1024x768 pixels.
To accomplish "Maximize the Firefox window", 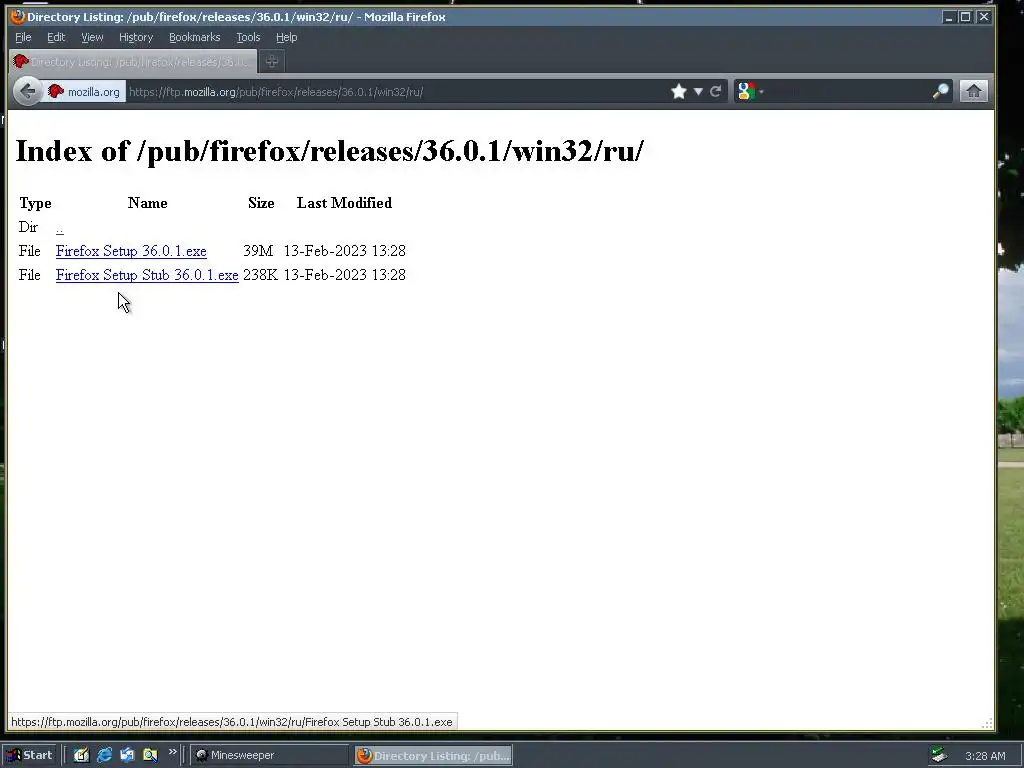I will 965,17.
